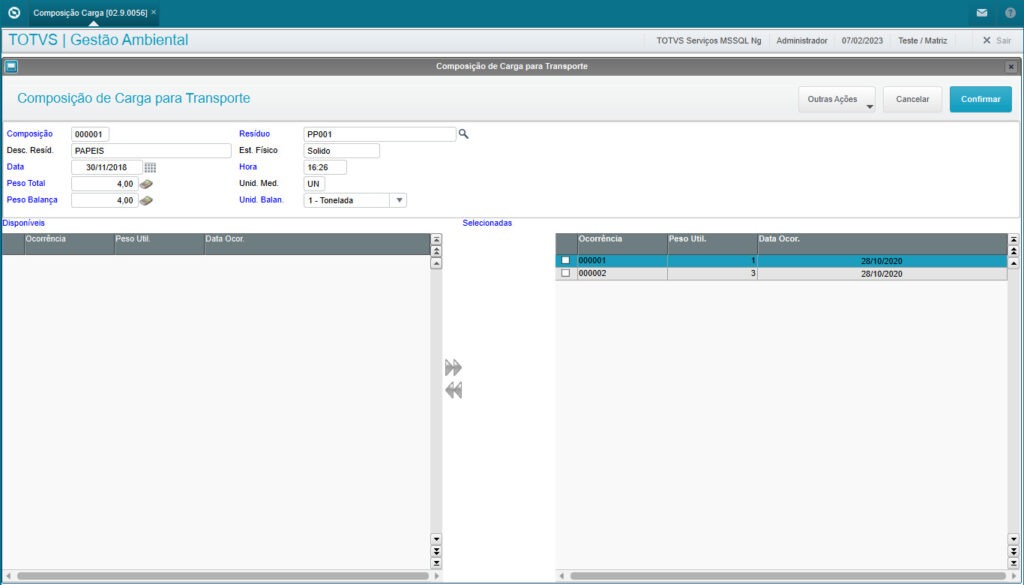The image size is (1024, 585).
Task: Step one row up in Disponíveis grid
Action: click(x=436, y=263)
